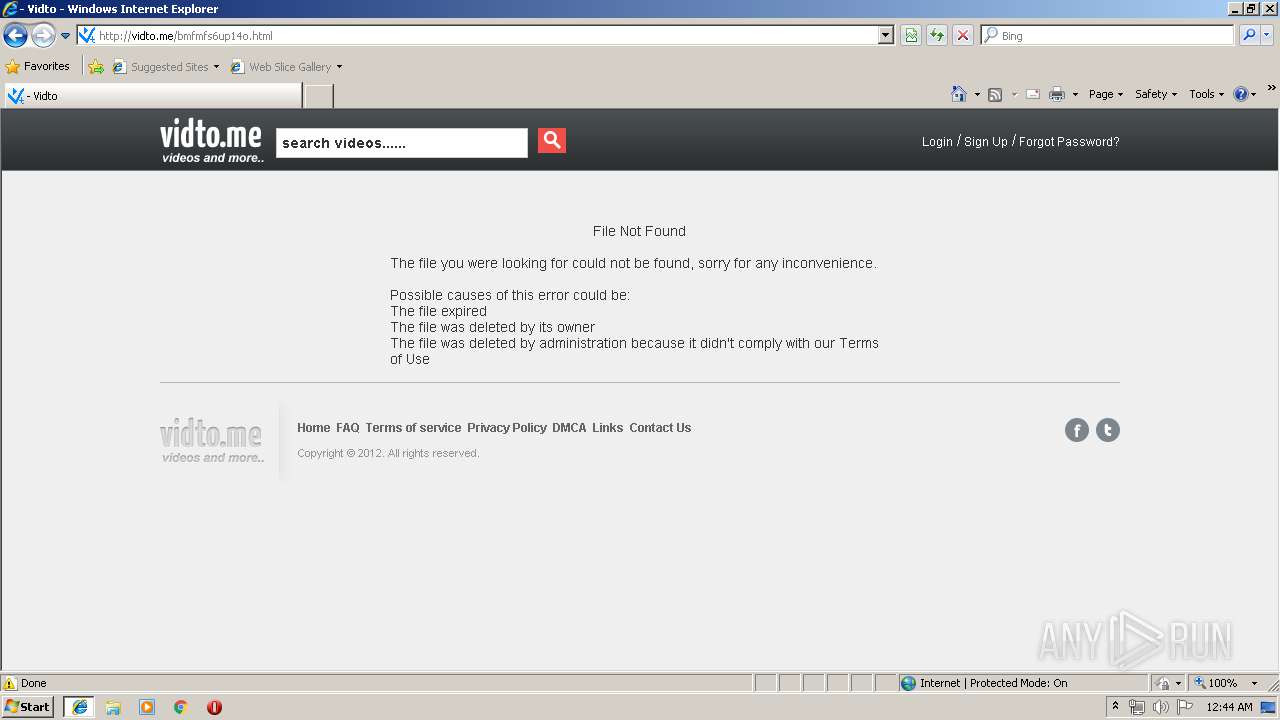
Task: Open the Print options dropdown arrow
Action: tap(1075, 95)
